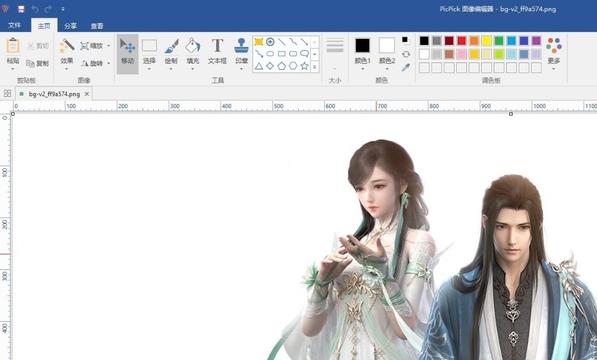The height and width of the screenshot is (360, 597).
Task: Click the 颜色1 black color swatch
Action: pyautogui.click(x=362, y=46)
